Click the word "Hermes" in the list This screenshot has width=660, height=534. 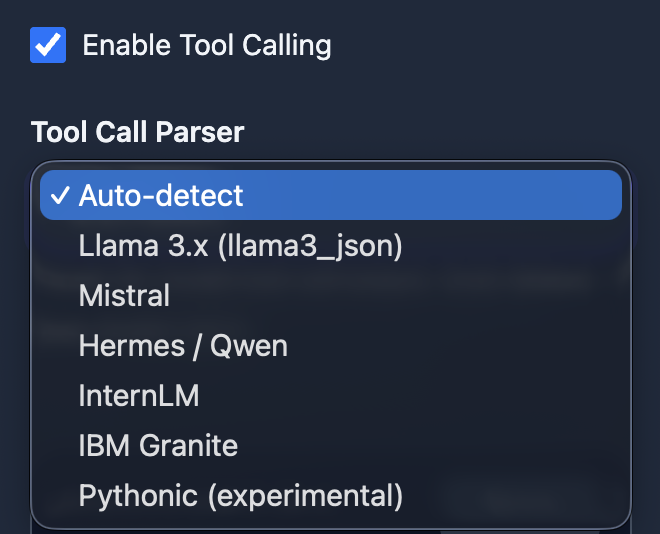point(131,346)
